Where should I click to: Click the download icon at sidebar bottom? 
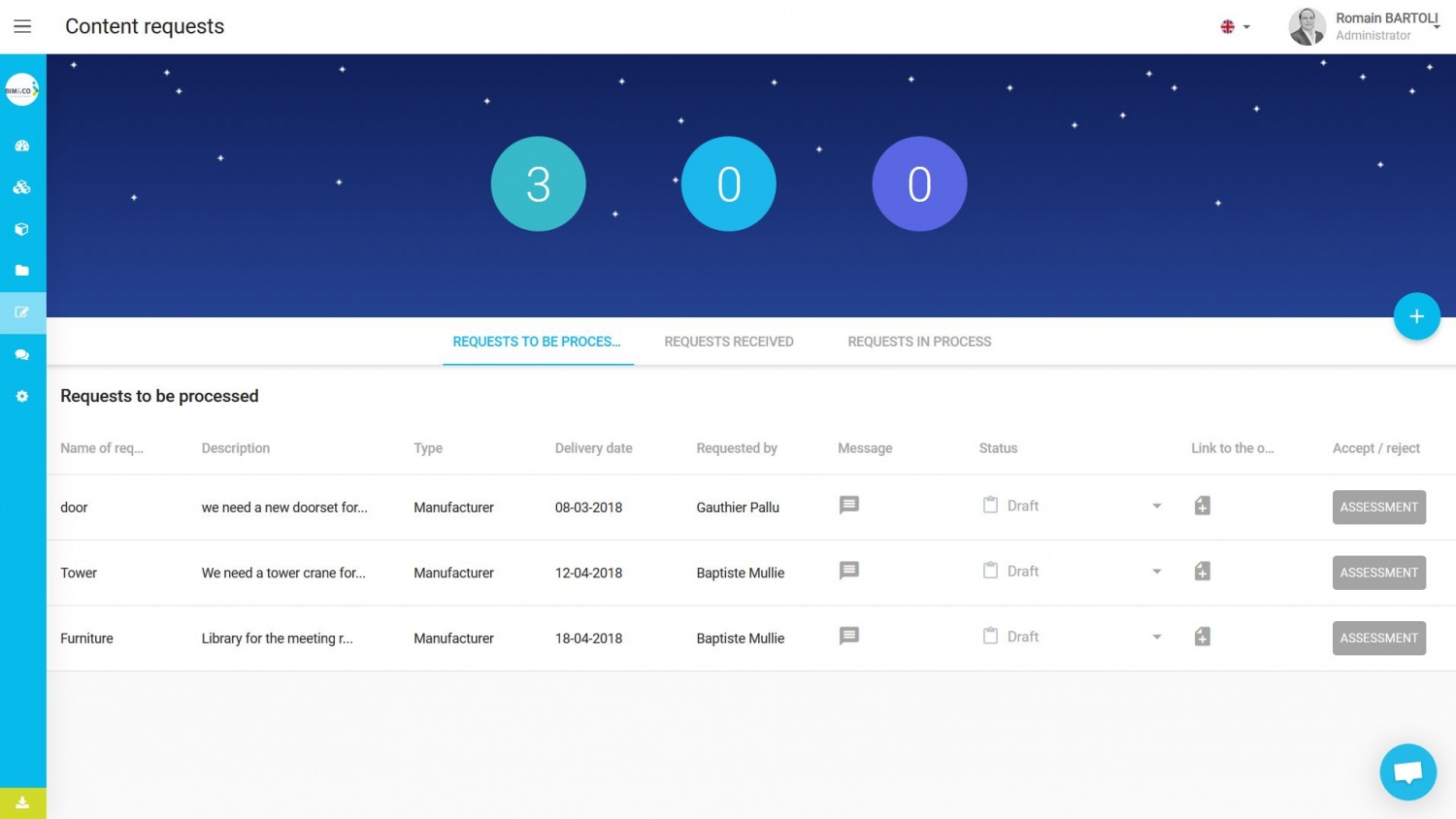22,803
